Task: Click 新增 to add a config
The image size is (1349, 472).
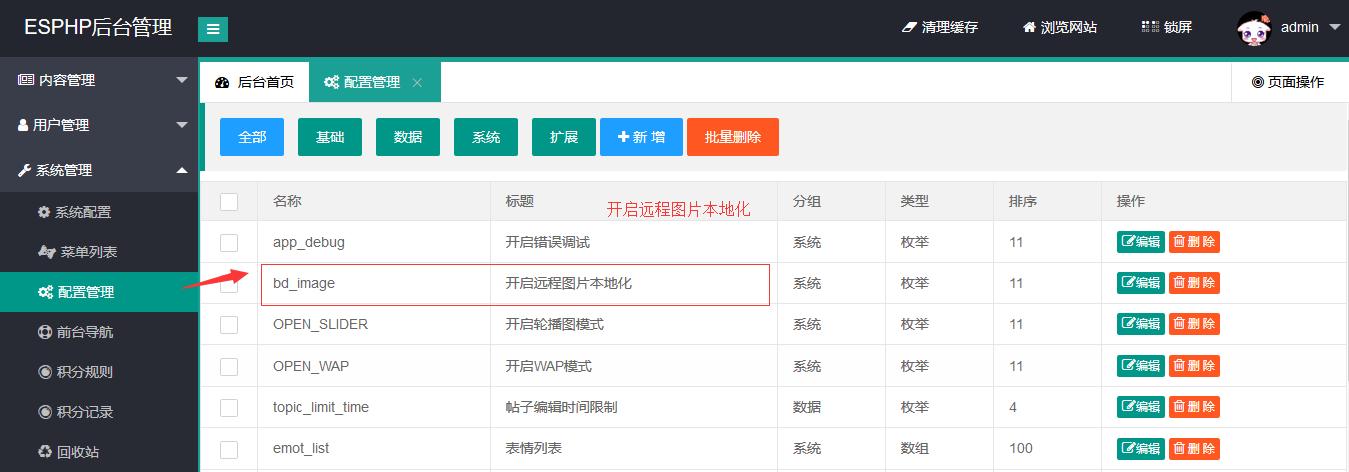Action: tap(641, 137)
